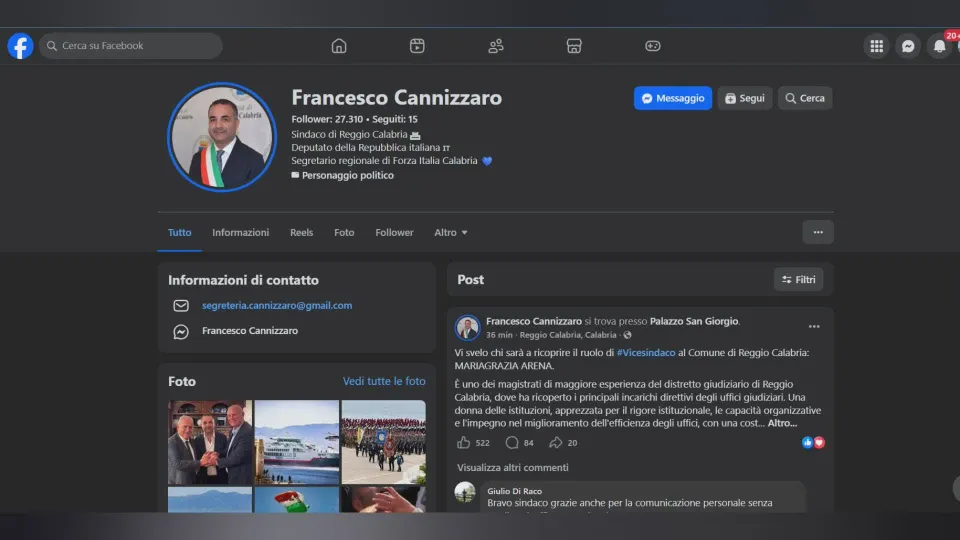This screenshot has height=540, width=960.
Task: Switch to the Informazioni tab
Action: (241, 233)
